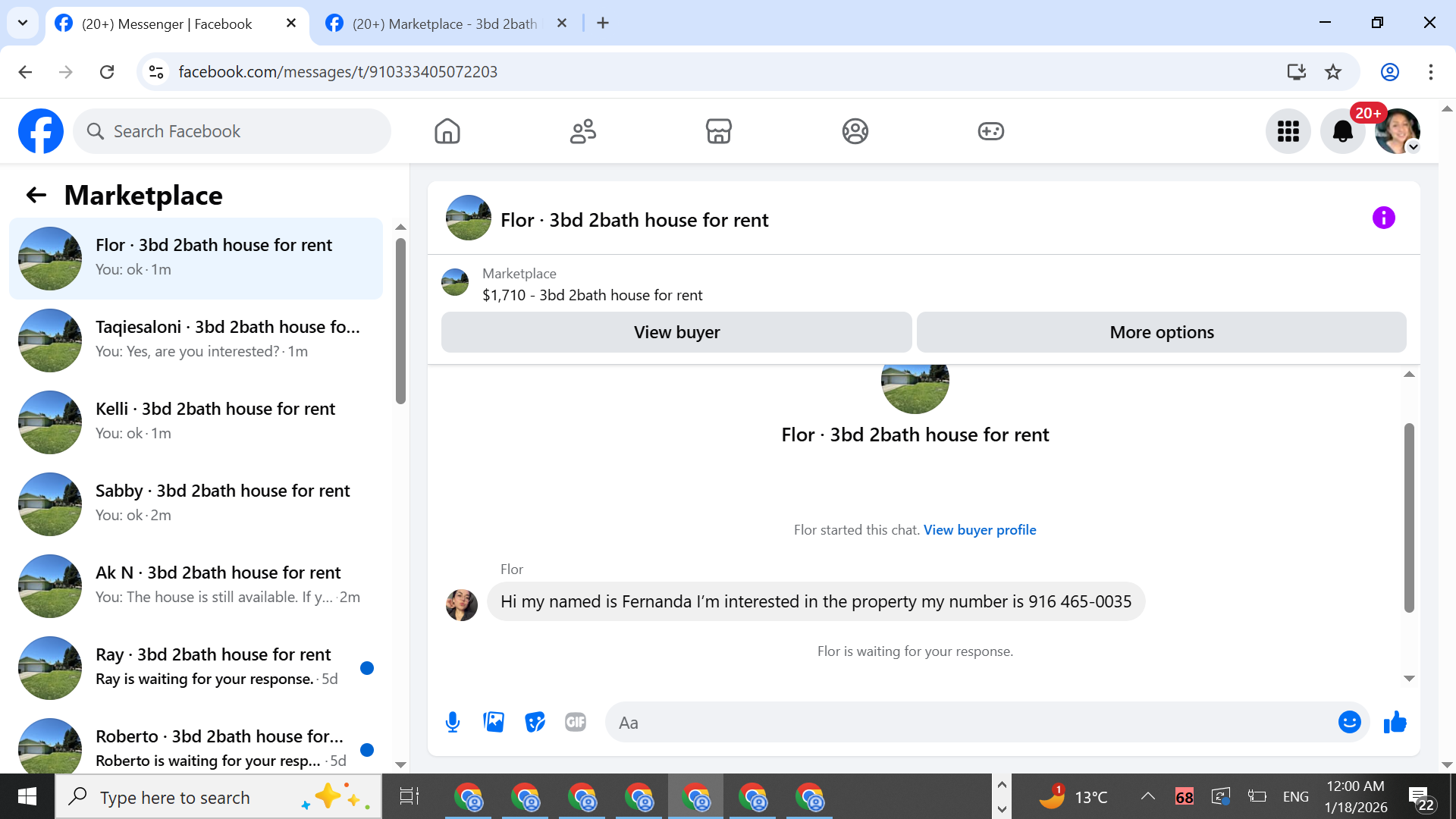Click the chat list scrollbar thumb
This screenshot has width=1456, height=819.
(x=400, y=321)
